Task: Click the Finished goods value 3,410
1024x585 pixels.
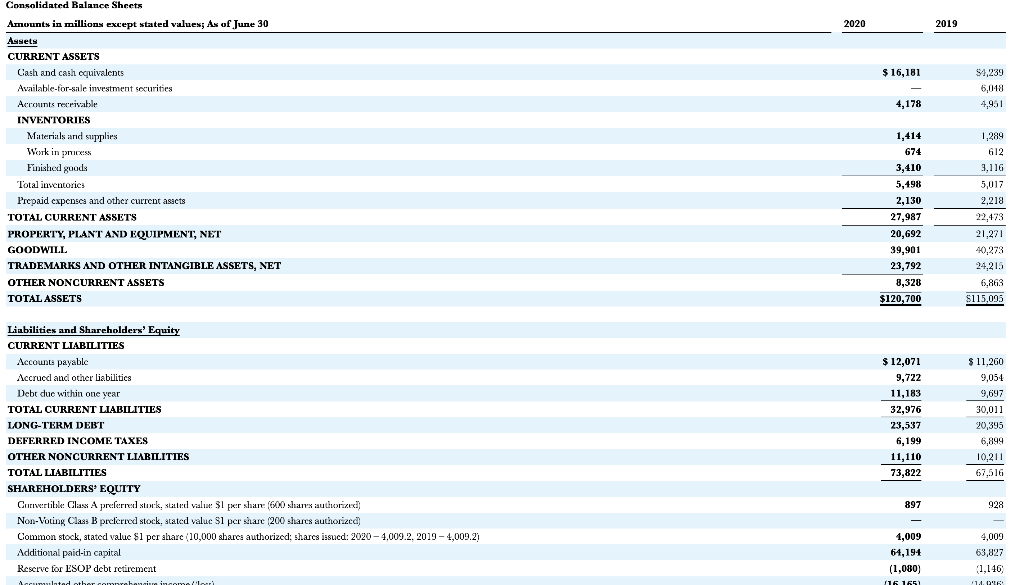Action: 908,168
